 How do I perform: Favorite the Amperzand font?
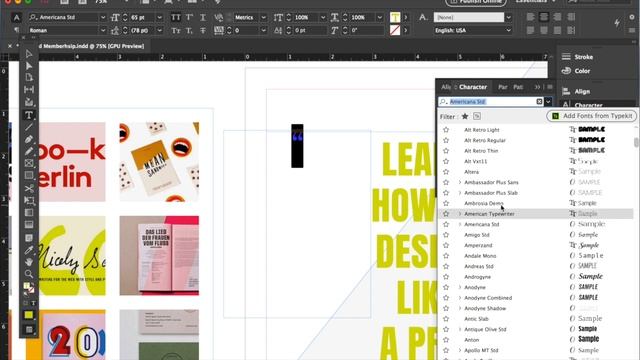(446, 245)
